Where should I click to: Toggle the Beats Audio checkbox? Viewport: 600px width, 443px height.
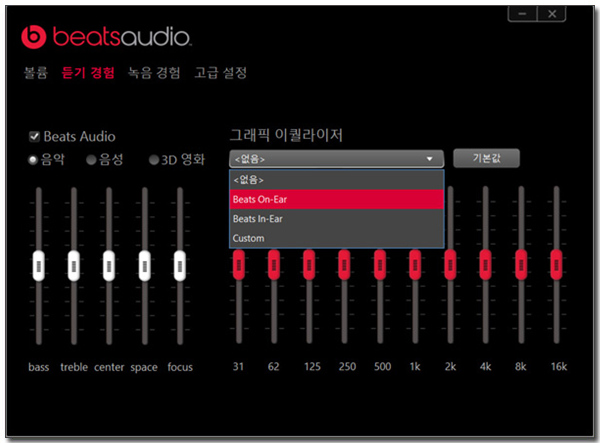[34, 136]
